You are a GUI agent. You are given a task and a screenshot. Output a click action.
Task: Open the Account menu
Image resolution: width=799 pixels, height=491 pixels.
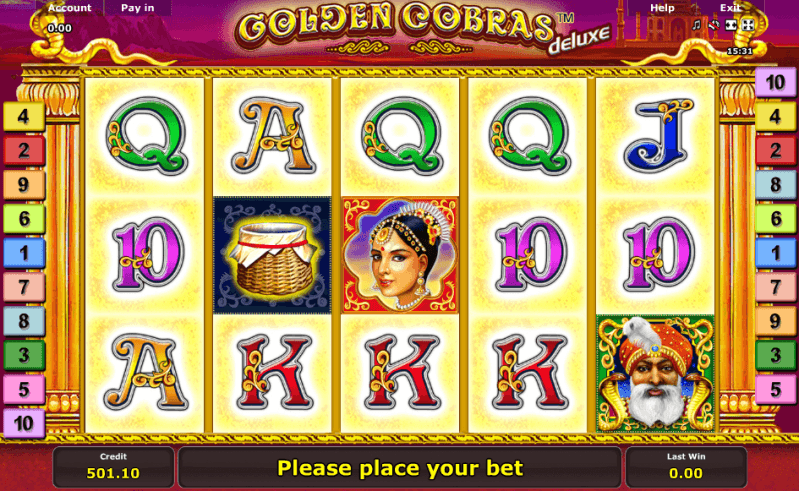point(70,8)
